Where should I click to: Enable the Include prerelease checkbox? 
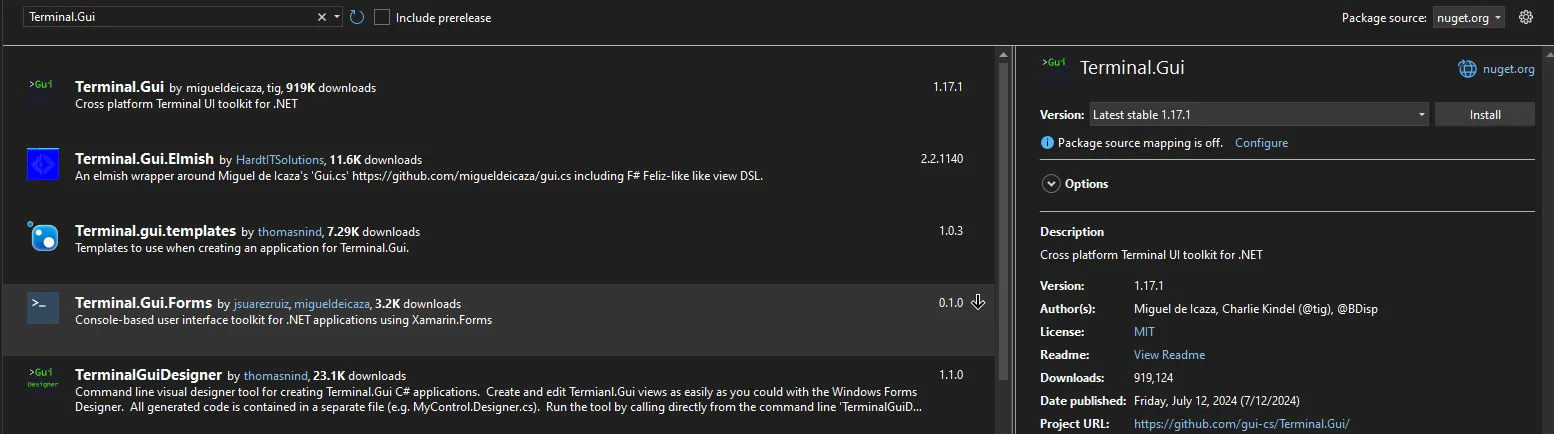click(x=382, y=17)
